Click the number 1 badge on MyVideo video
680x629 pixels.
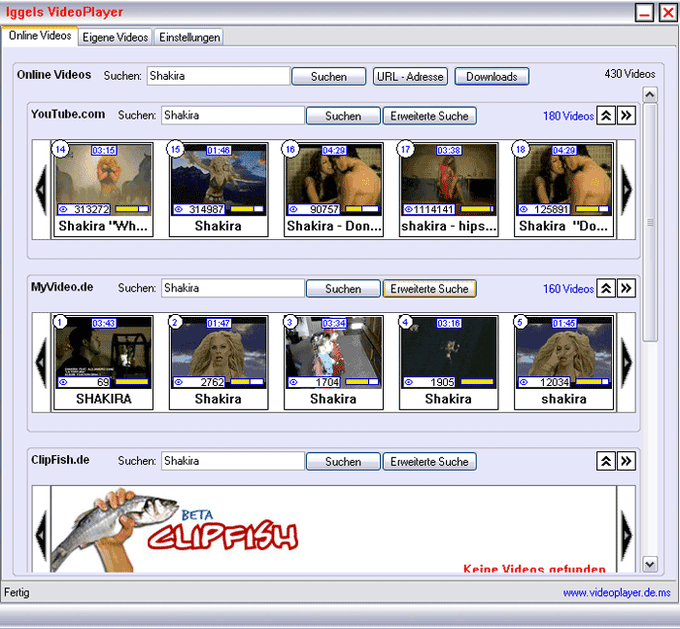(x=60, y=322)
